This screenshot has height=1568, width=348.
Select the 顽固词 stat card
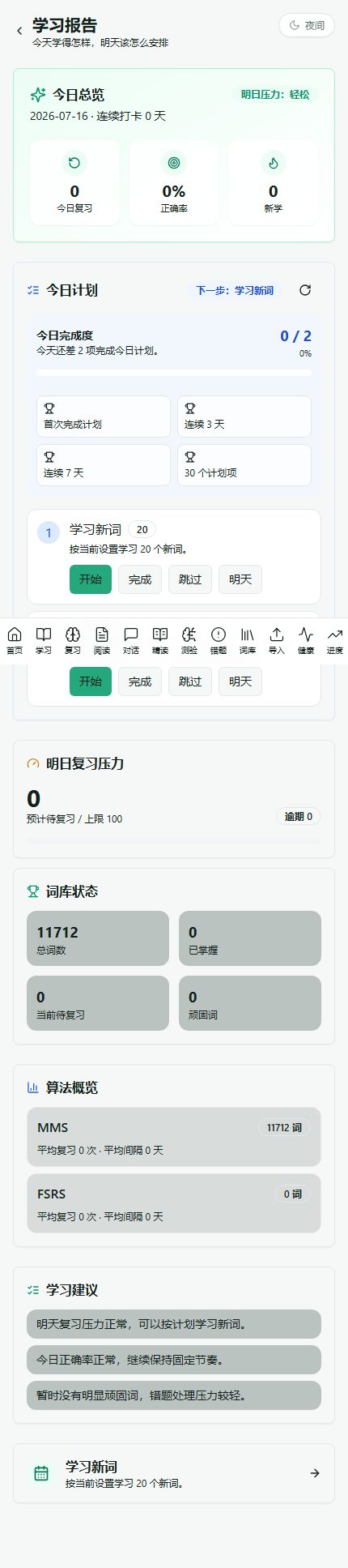(250, 1003)
